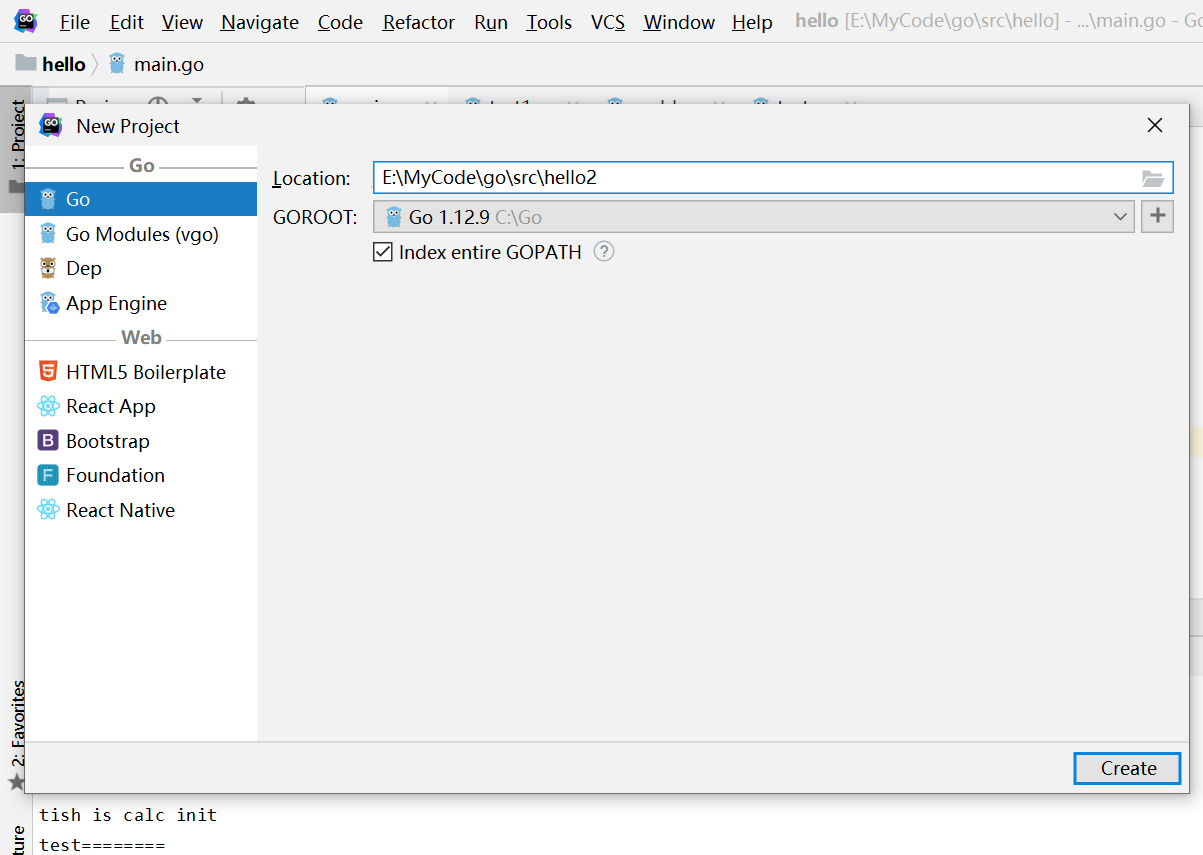
Task: Open the GOROOT dropdown
Action: (754, 217)
